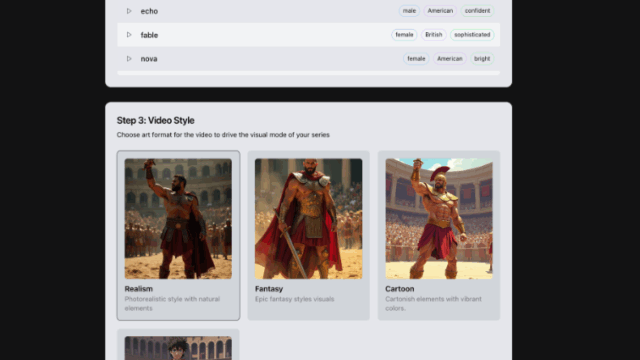Play the fable voice preview
Viewport: 640px width, 360px height.
(129, 35)
